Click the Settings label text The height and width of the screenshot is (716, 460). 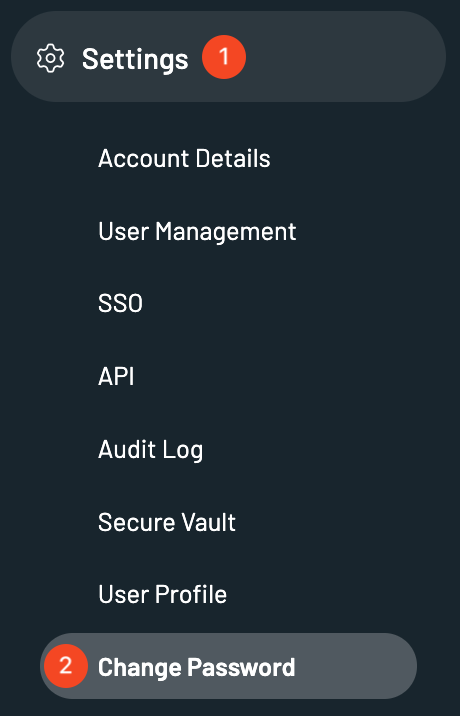(135, 59)
